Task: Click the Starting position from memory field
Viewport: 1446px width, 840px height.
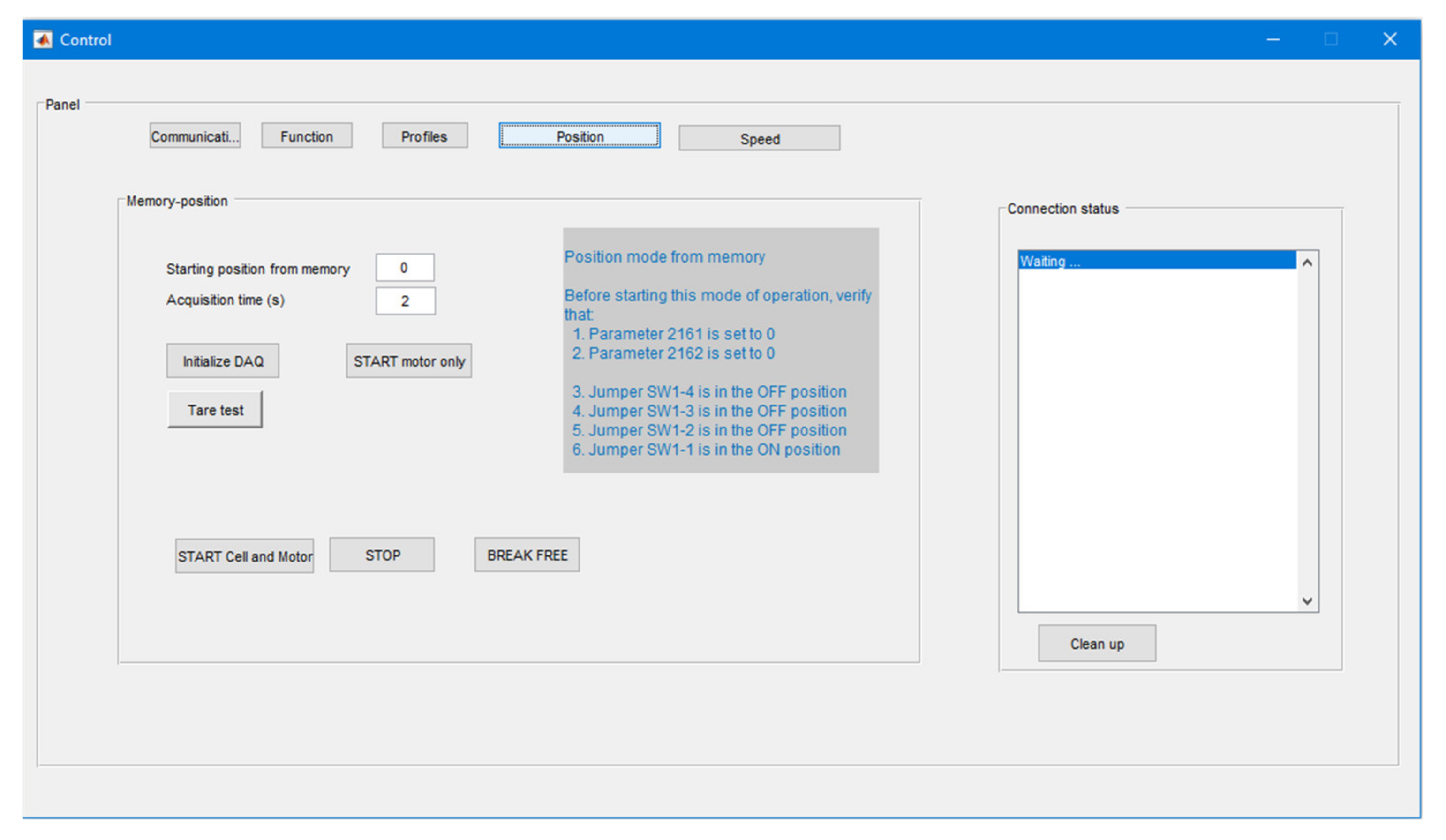Action: coord(405,268)
